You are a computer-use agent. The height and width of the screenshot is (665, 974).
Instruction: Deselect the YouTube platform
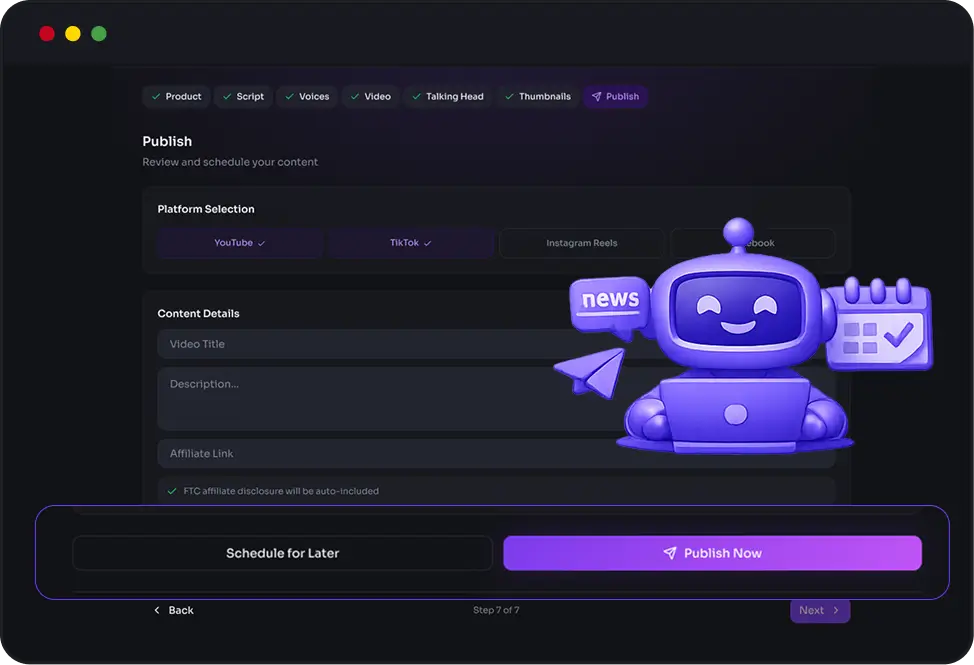tap(240, 243)
